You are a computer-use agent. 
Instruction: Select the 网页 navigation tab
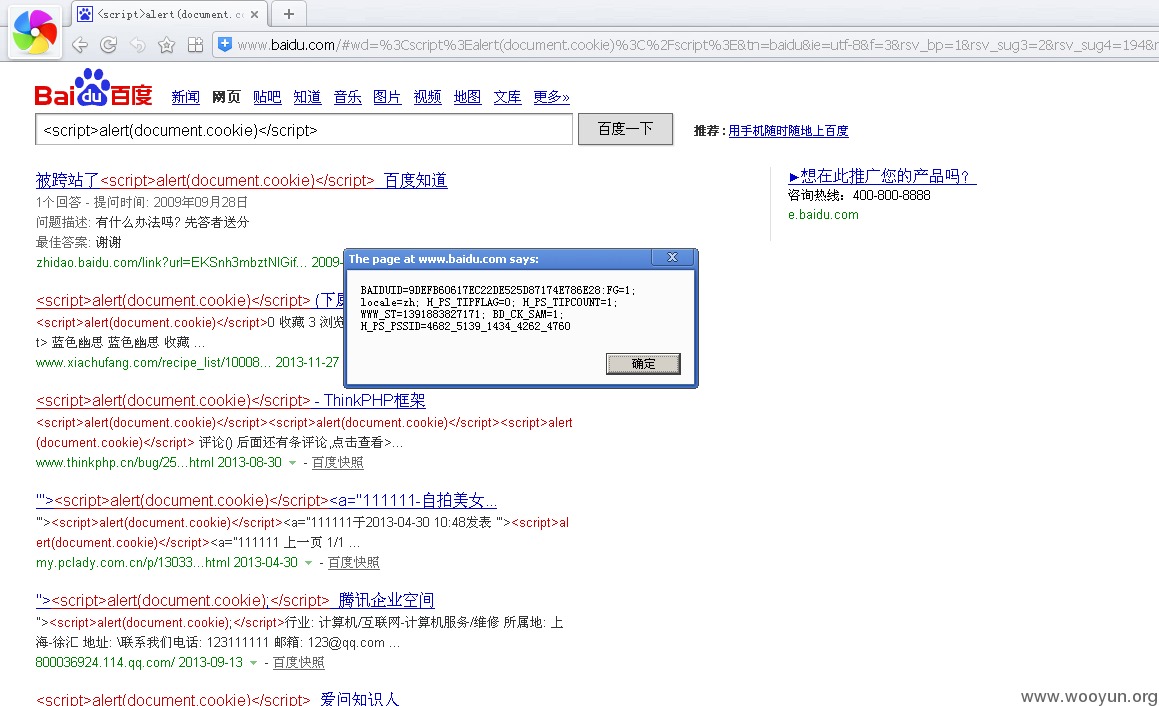click(x=226, y=97)
